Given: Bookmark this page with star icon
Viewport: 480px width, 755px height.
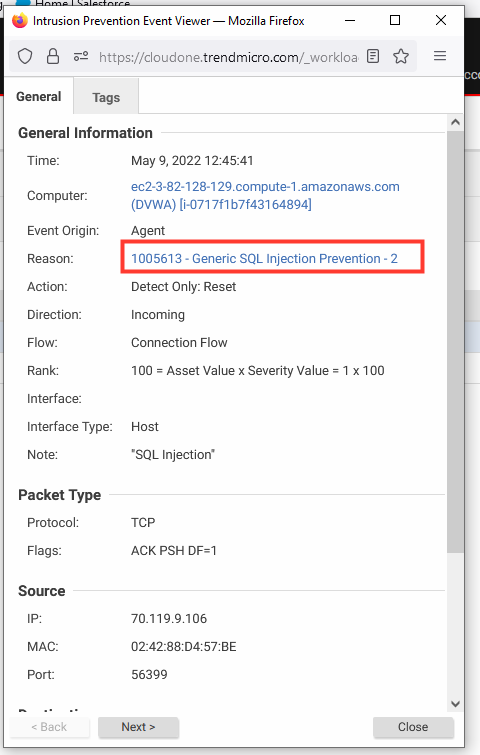Looking at the screenshot, I should point(401,56).
